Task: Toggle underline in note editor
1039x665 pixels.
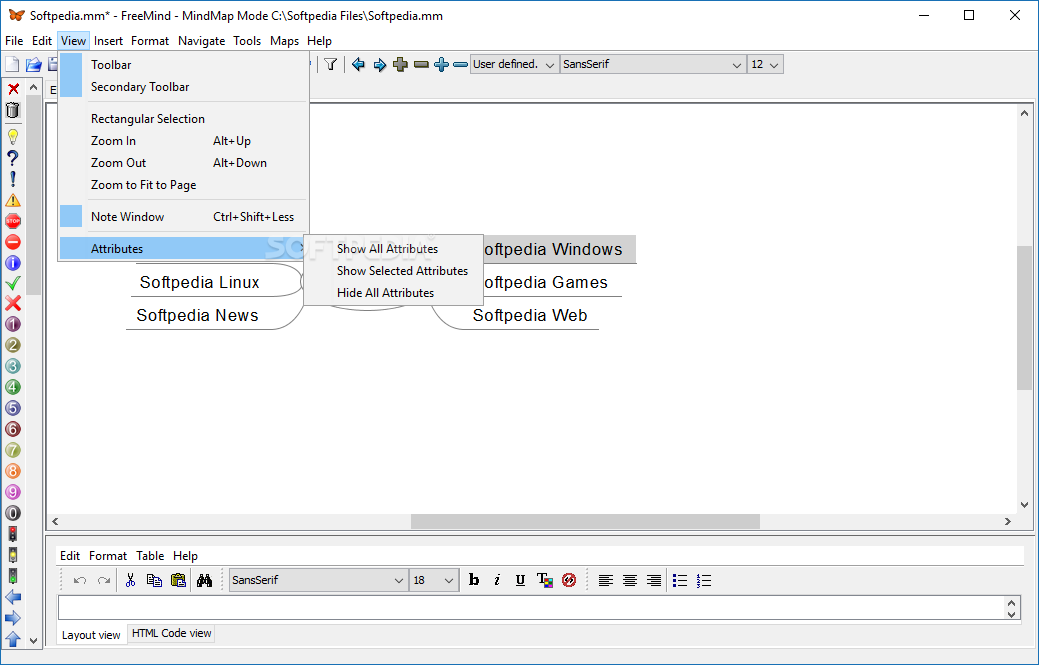Action: 520,580
